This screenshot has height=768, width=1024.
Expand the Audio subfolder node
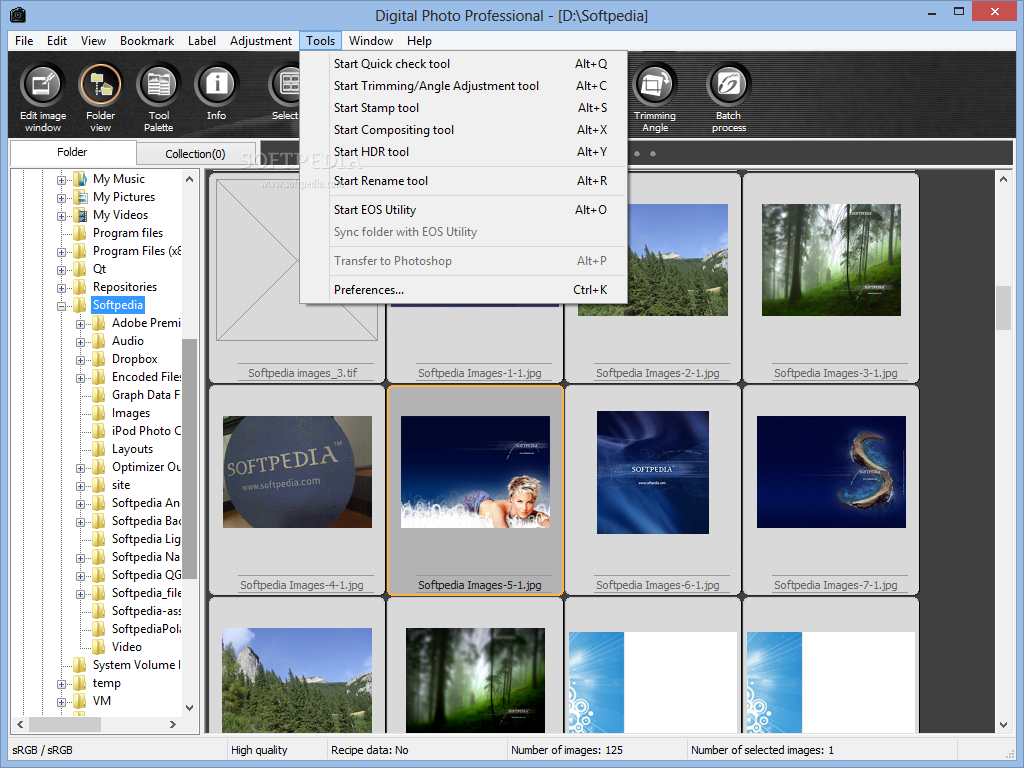click(80, 342)
